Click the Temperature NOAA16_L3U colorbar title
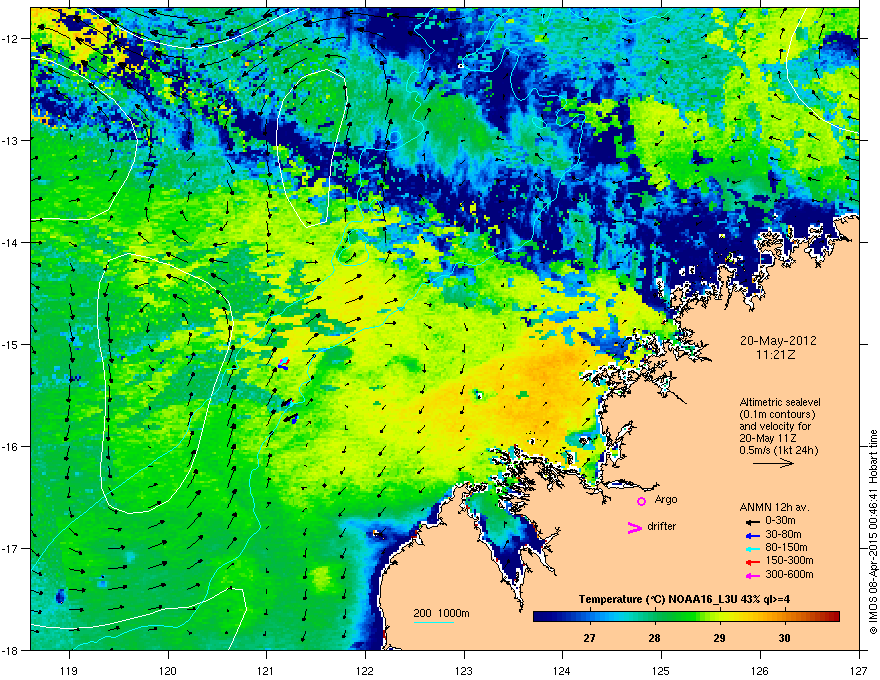Viewport: 880px width, 680px height. point(684,600)
